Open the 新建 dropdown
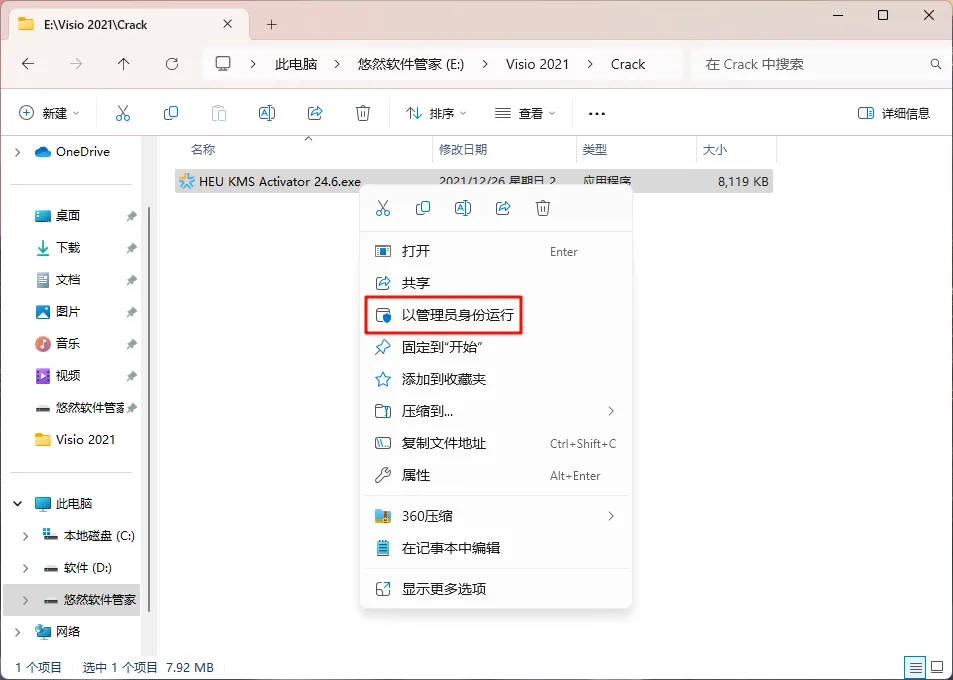Image resolution: width=953 pixels, height=680 pixels. click(49, 113)
